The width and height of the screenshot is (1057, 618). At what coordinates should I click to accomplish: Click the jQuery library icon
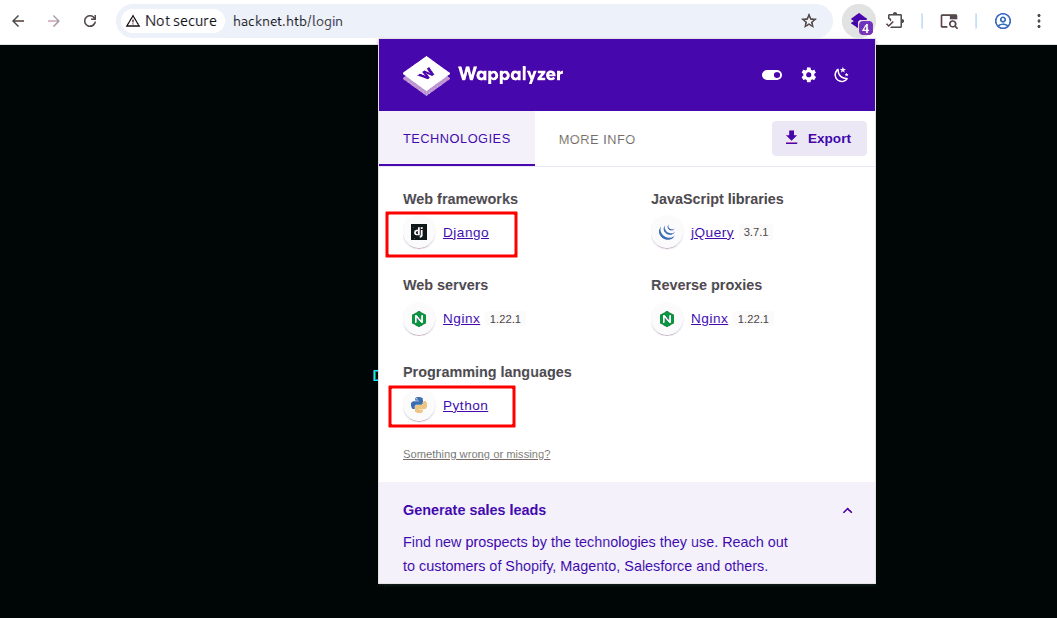(667, 233)
